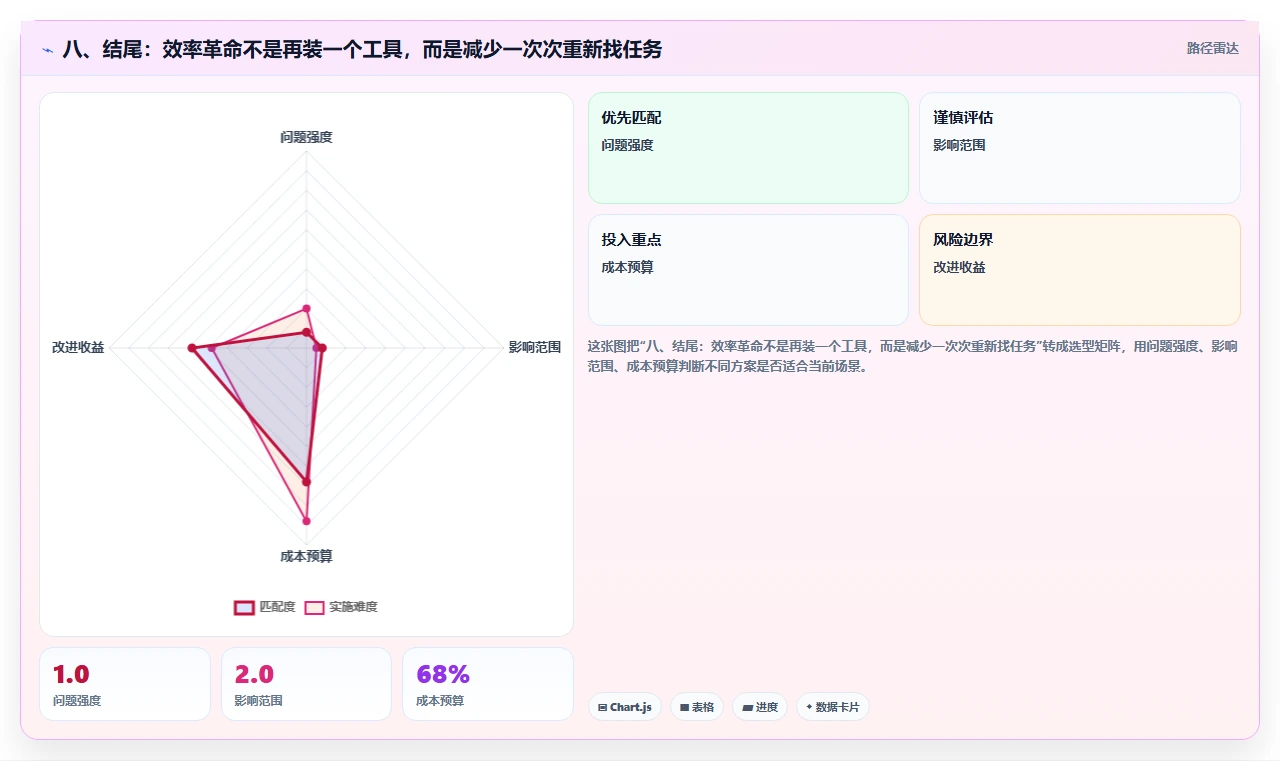Click 改进收益 text in 风险边界 card
This screenshot has height=761, width=1280.
click(x=959, y=267)
